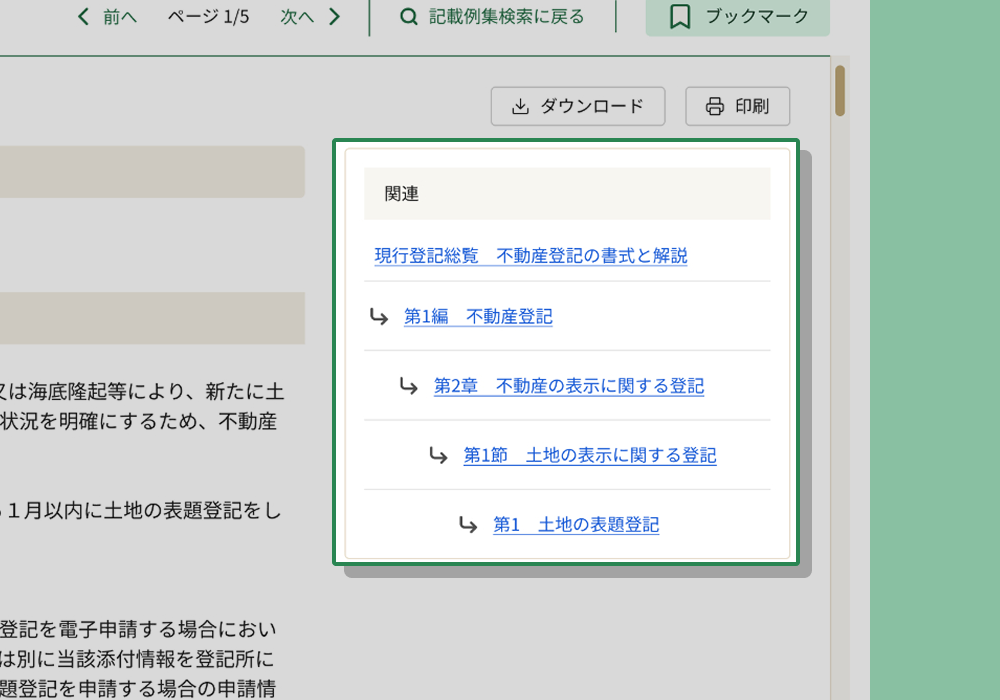Click hierarchy arrow beside 第1 土地の表題登記
The height and width of the screenshot is (700, 1000).
pos(468,525)
